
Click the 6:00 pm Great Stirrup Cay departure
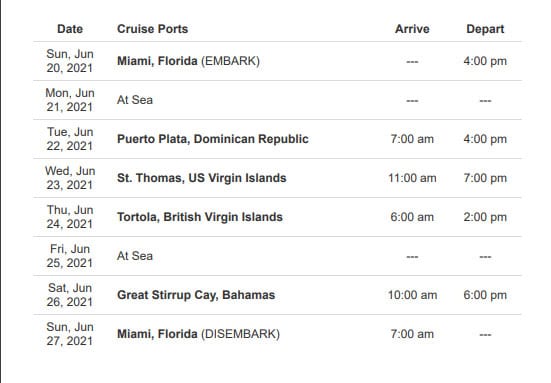click(485, 295)
